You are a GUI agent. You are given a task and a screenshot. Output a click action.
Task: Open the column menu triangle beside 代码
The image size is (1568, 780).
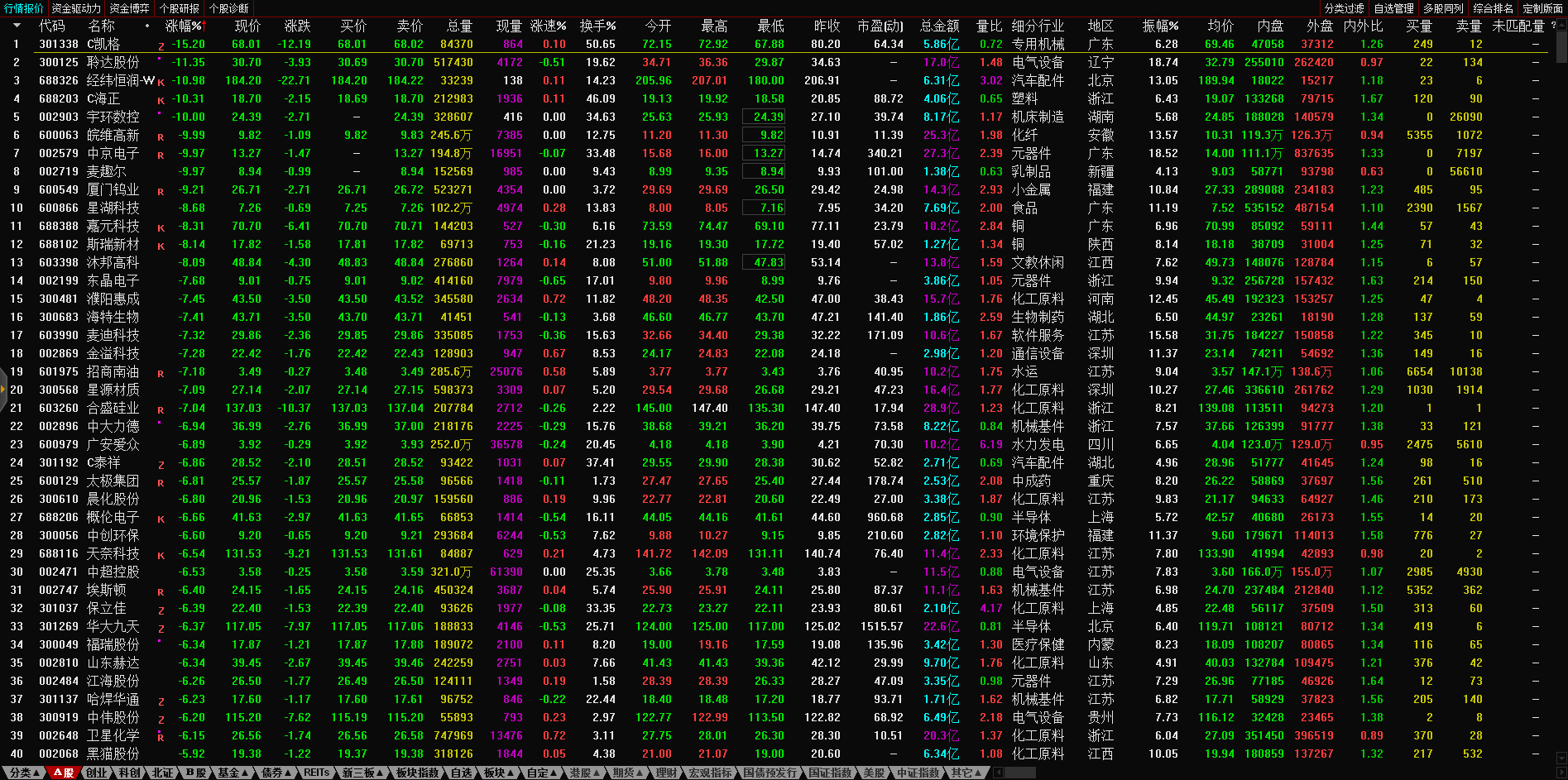click(x=16, y=26)
